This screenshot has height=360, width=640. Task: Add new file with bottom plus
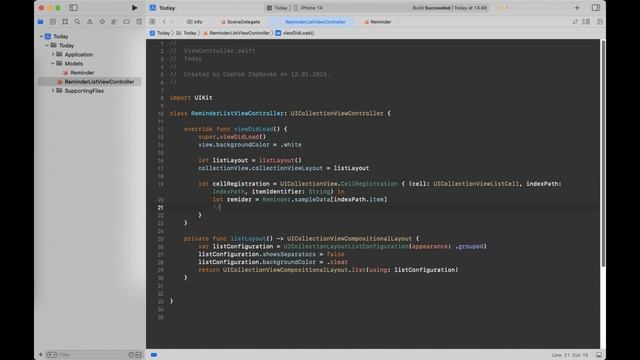(x=40, y=355)
